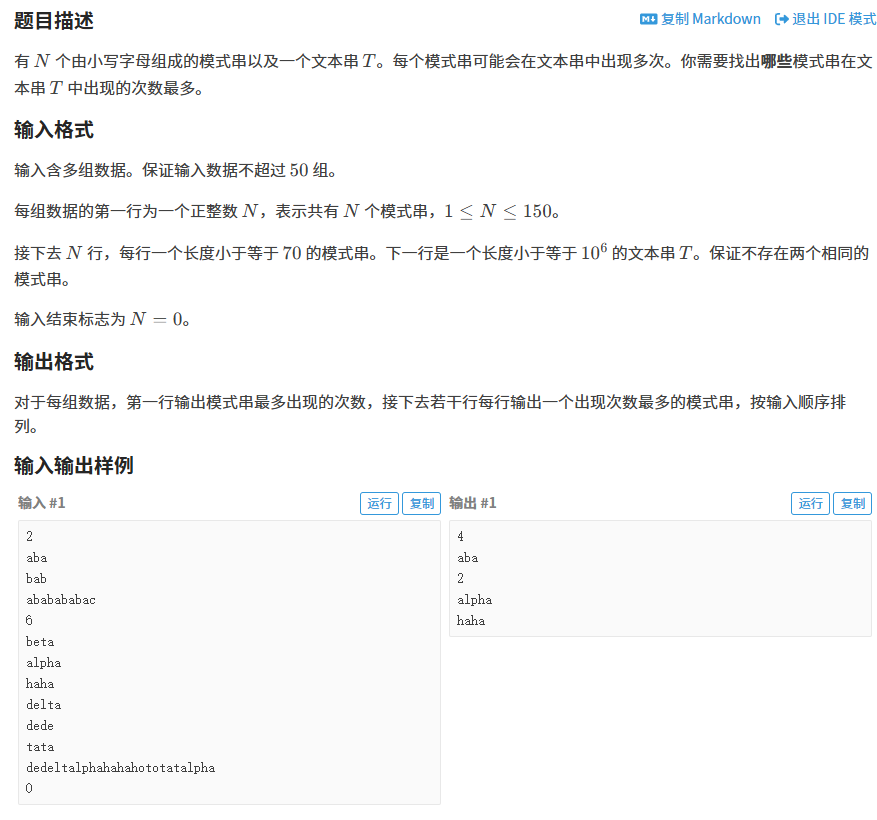The width and height of the screenshot is (877, 820).
Task: Click the exit arrow icon beside 退出 IDE 模式
Action: click(x=781, y=20)
